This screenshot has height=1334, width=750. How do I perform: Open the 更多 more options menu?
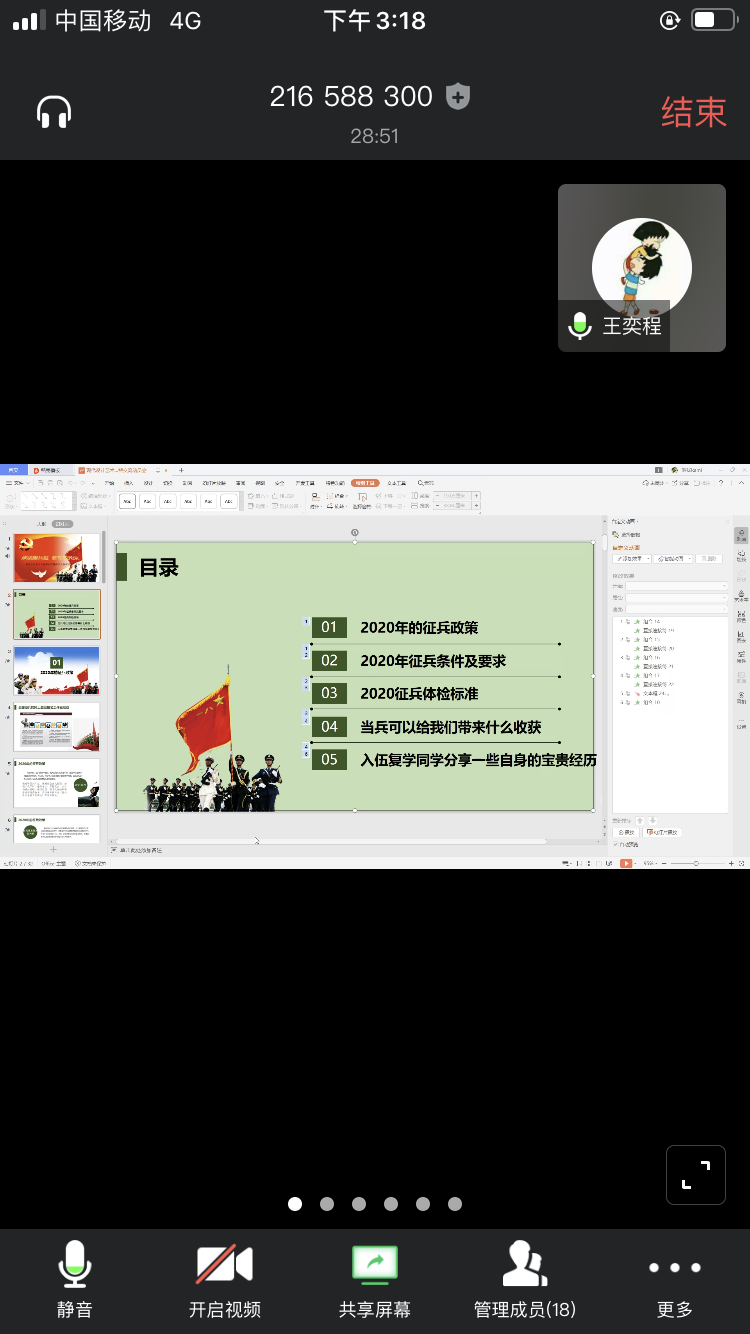(675, 1279)
